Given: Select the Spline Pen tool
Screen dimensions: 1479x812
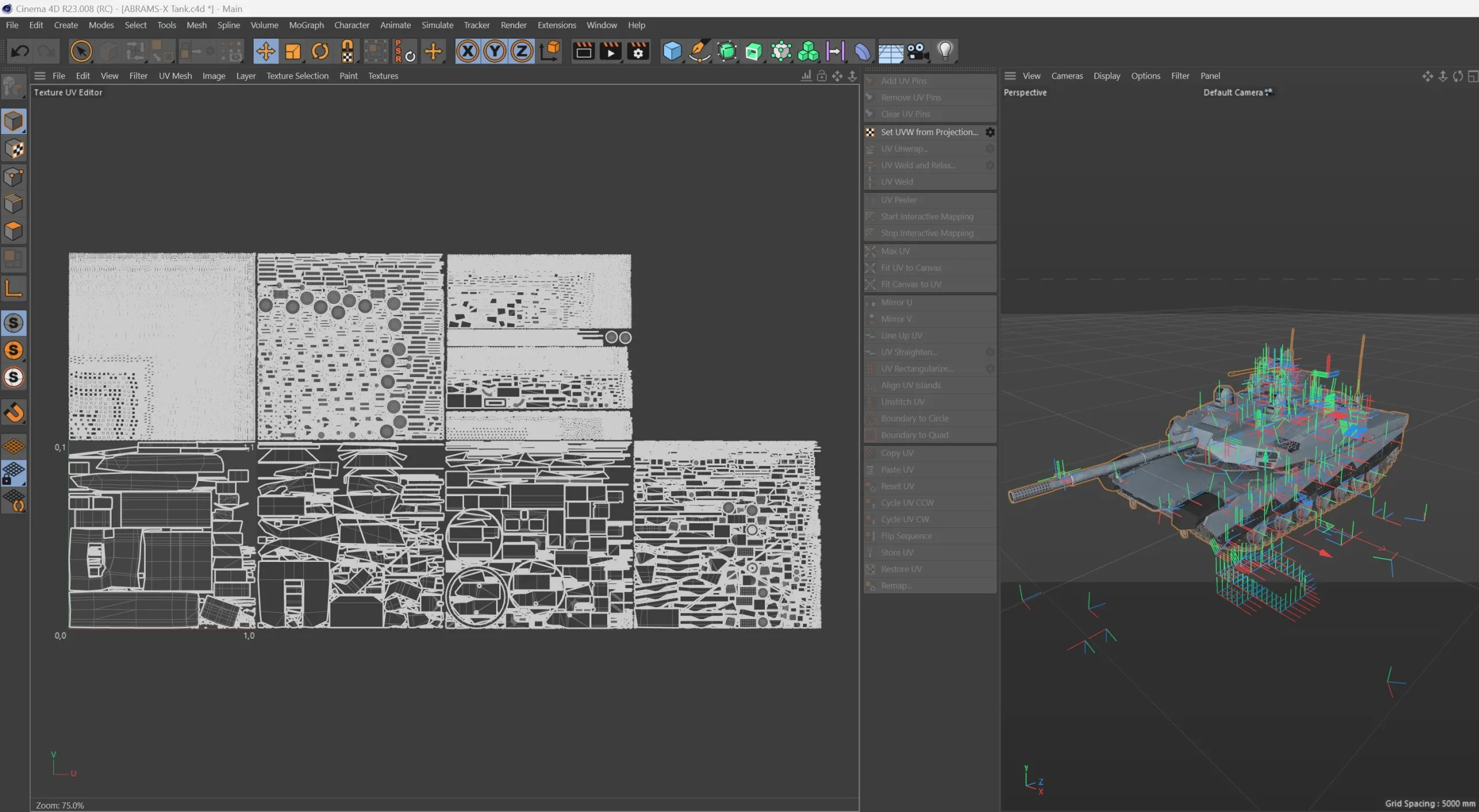Looking at the screenshot, I should pyautogui.click(x=699, y=51).
